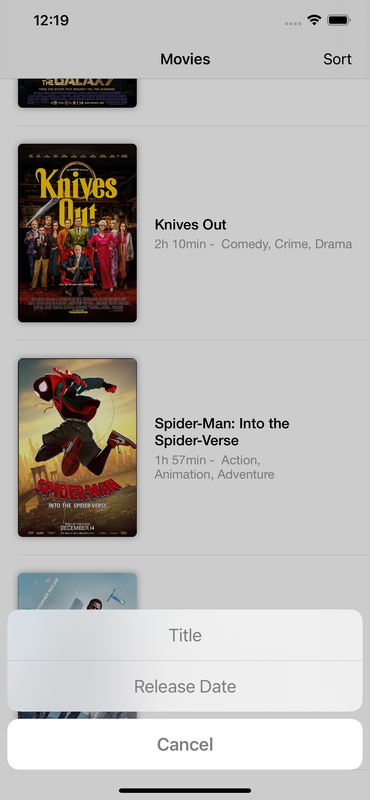Select the Knives Out title text

click(190, 224)
